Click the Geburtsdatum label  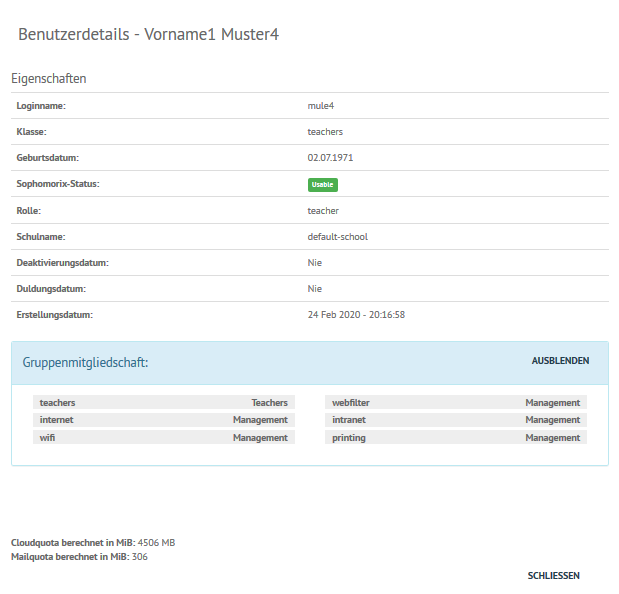coord(48,158)
